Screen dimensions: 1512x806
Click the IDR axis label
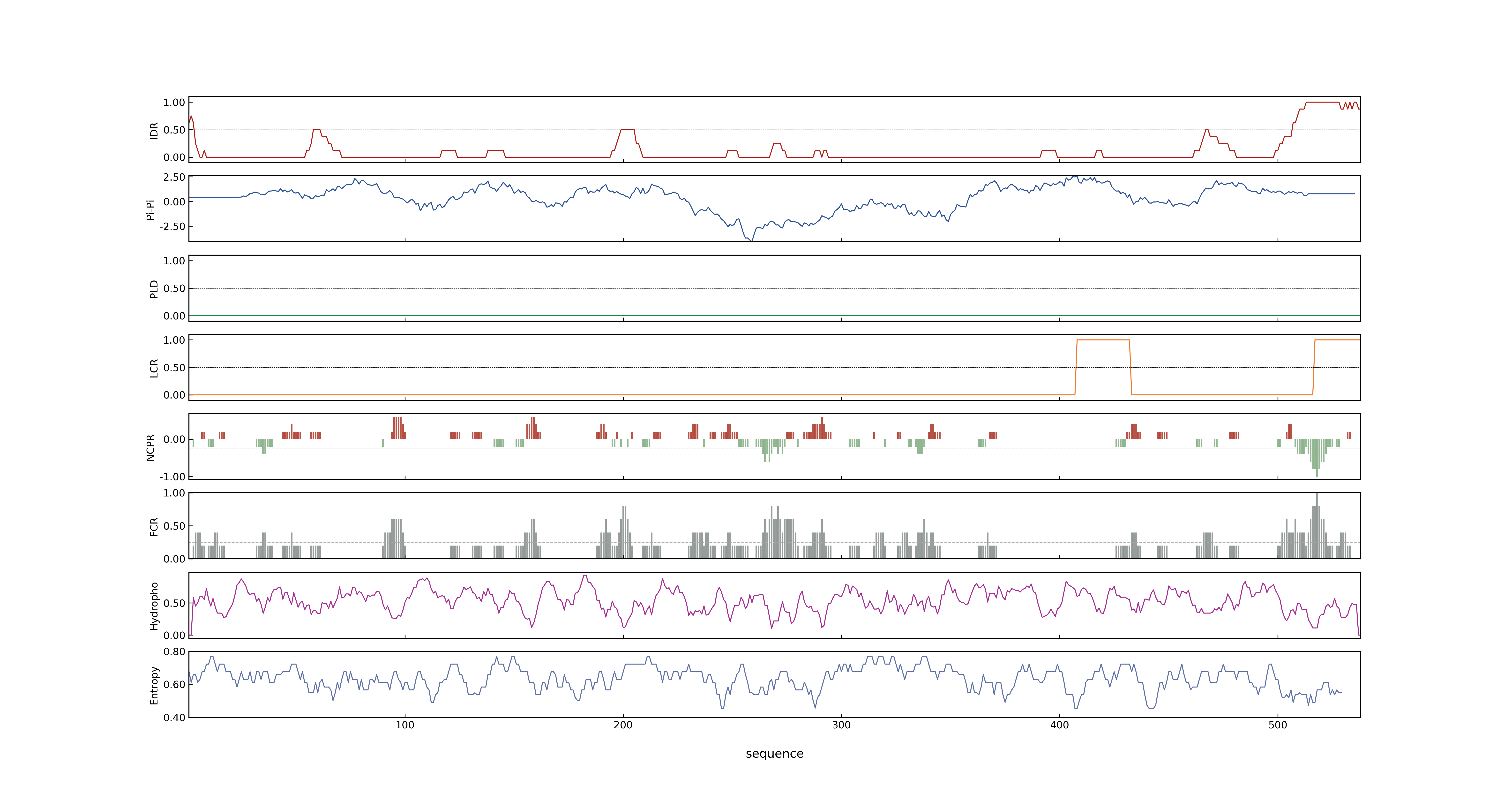coord(154,130)
